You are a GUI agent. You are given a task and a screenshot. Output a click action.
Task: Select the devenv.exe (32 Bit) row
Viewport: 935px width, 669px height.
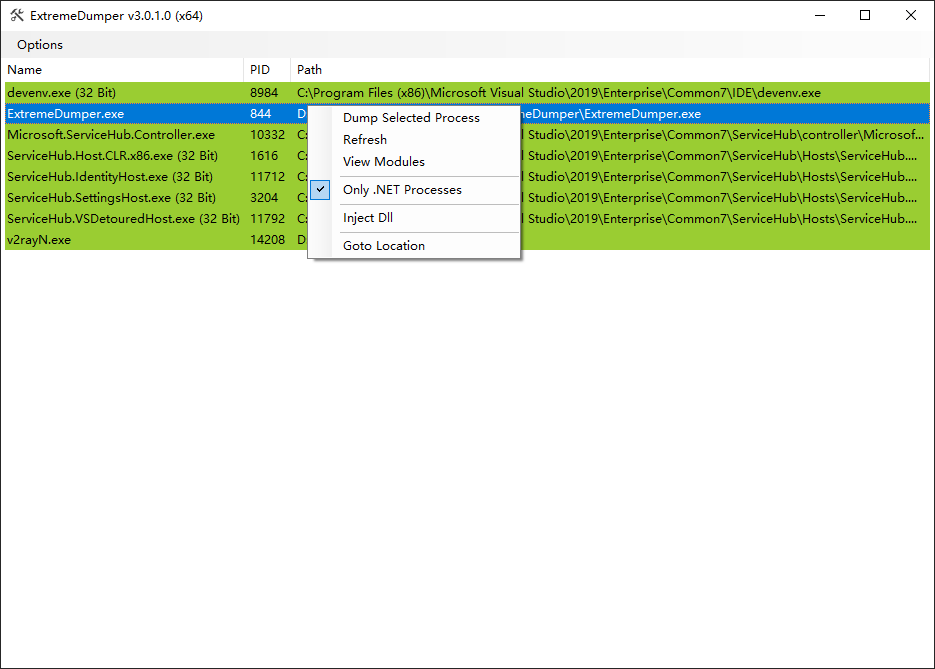(468, 93)
